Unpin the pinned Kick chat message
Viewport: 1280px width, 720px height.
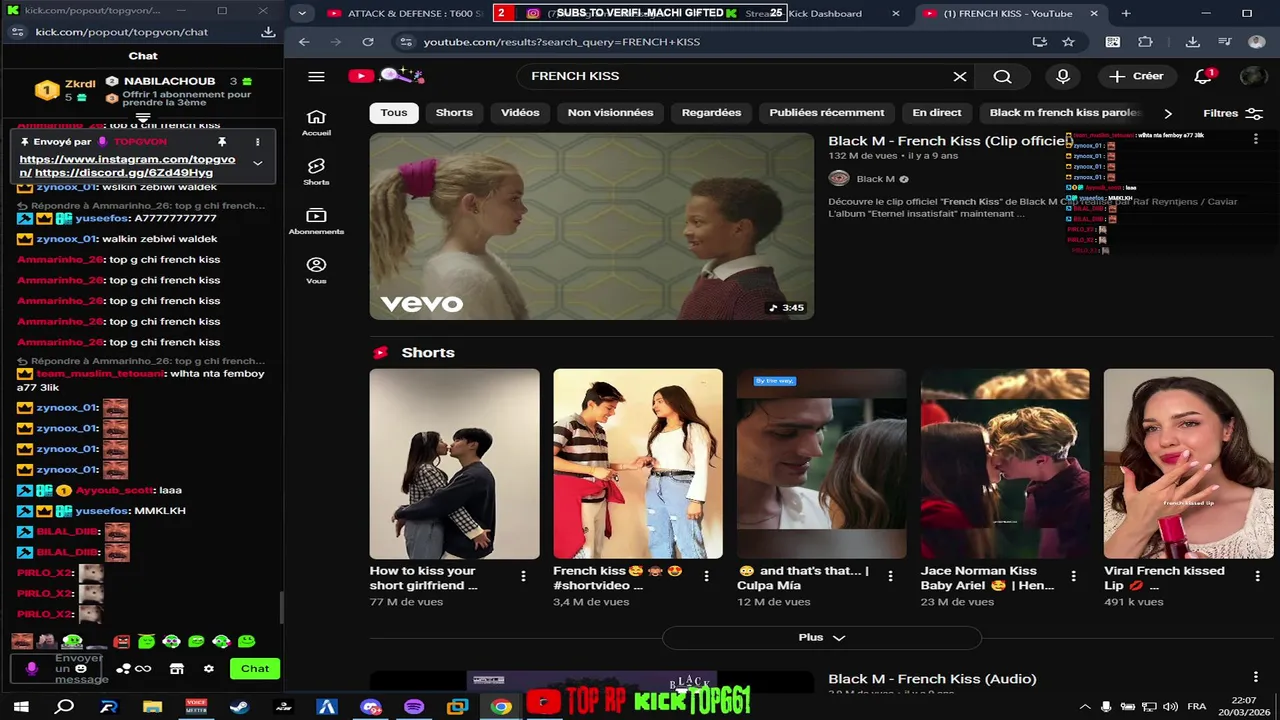[x=222, y=142]
